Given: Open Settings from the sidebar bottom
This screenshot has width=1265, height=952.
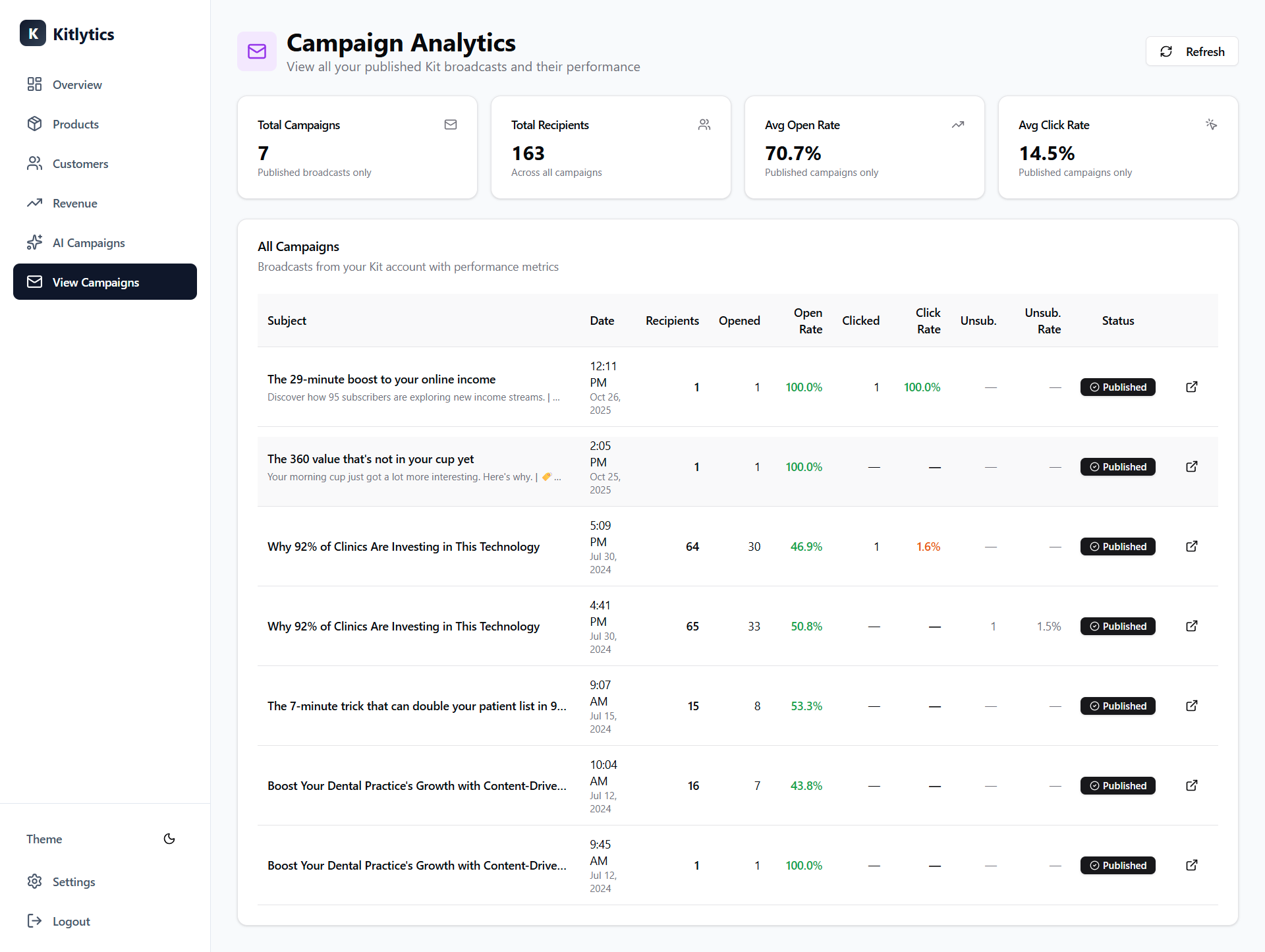Looking at the screenshot, I should pyautogui.click(x=73, y=882).
